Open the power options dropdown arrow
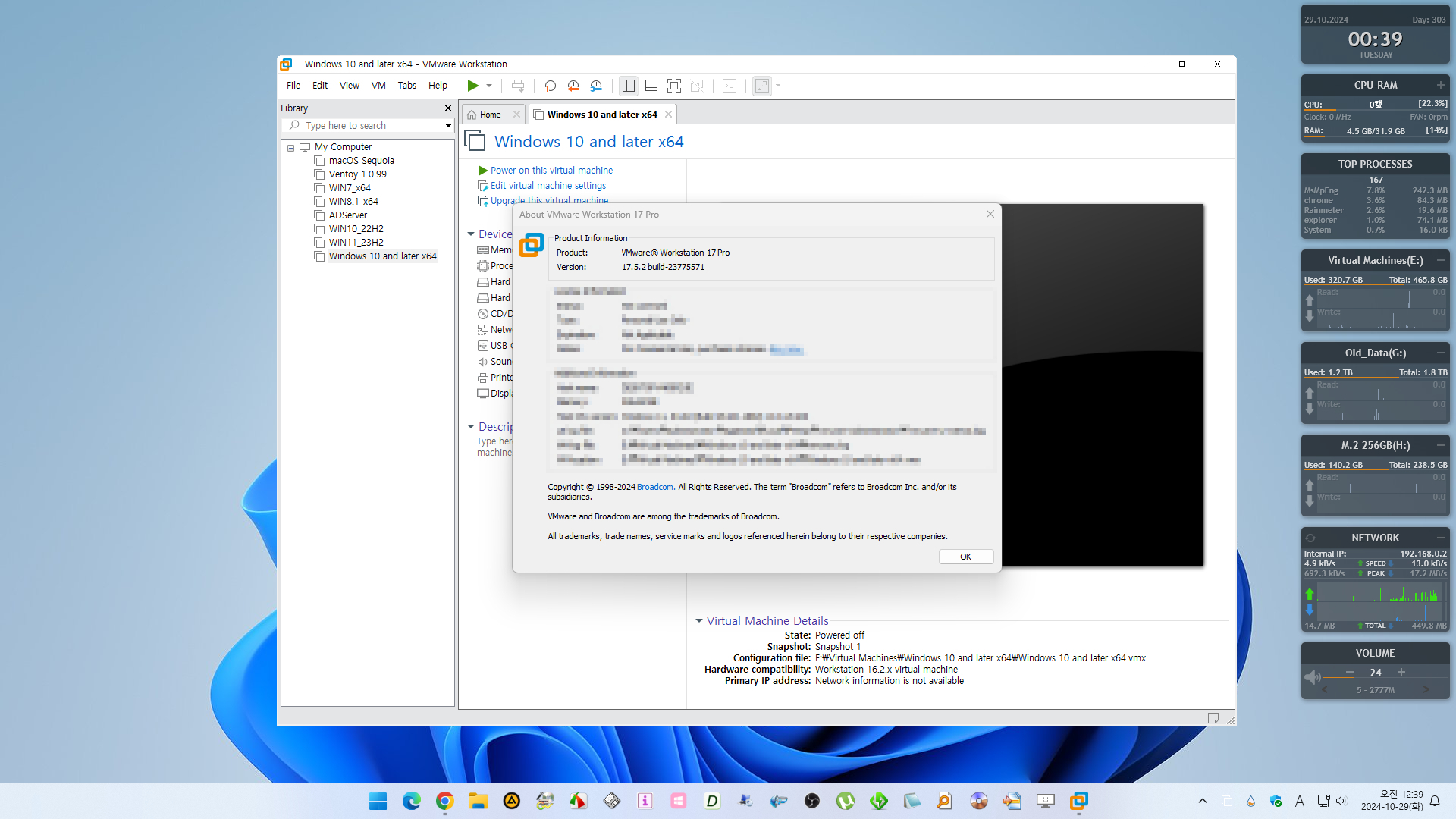The width and height of the screenshot is (1456, 819). point(489,86)
